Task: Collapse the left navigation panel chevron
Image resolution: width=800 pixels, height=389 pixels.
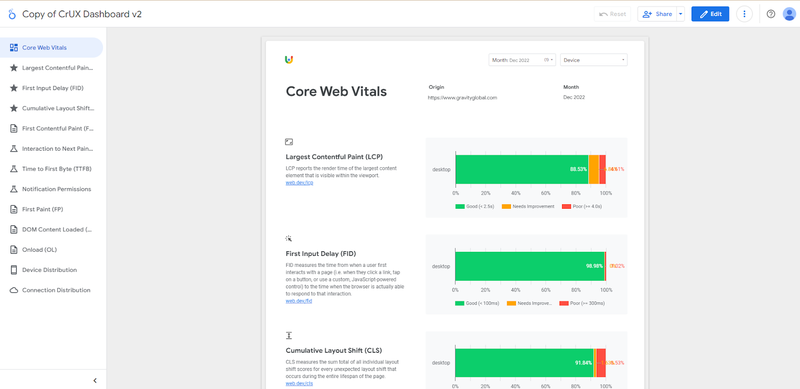Action: [x=95, y=380]
